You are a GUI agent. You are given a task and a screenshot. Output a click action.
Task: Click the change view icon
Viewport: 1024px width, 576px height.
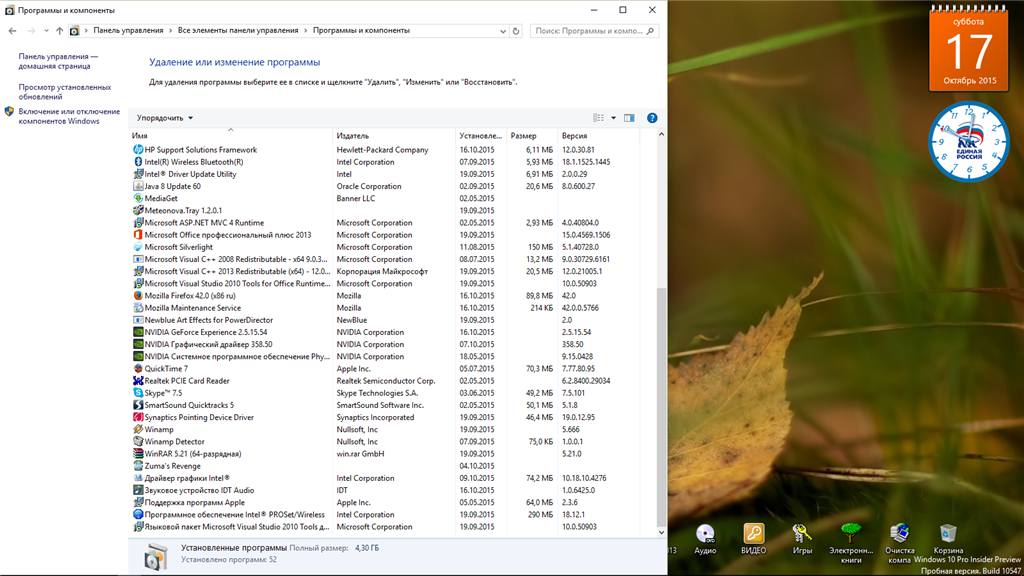click(598, 118)
